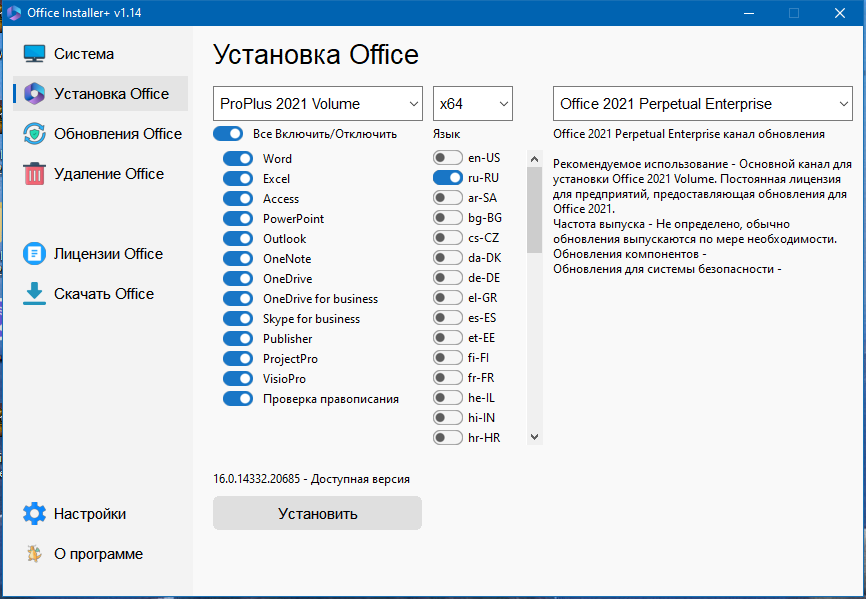Click the download arrow icon for Скачать Office

click(35, 294)
